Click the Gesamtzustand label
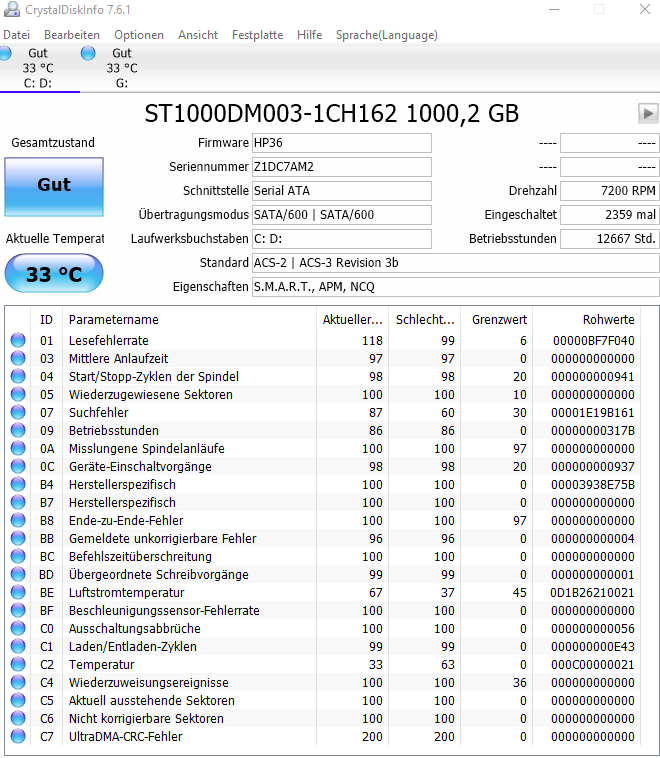Image resolution: width=660 pixels, height=758 pixels. tap(53, 143)
